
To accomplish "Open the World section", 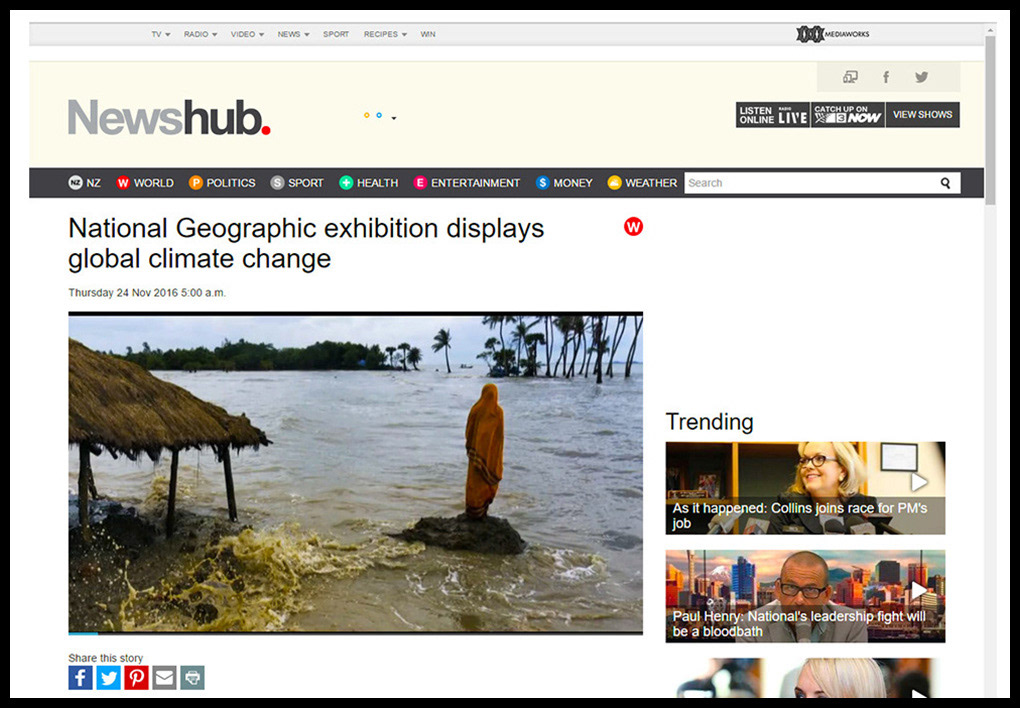I will [x=145, y=183].
